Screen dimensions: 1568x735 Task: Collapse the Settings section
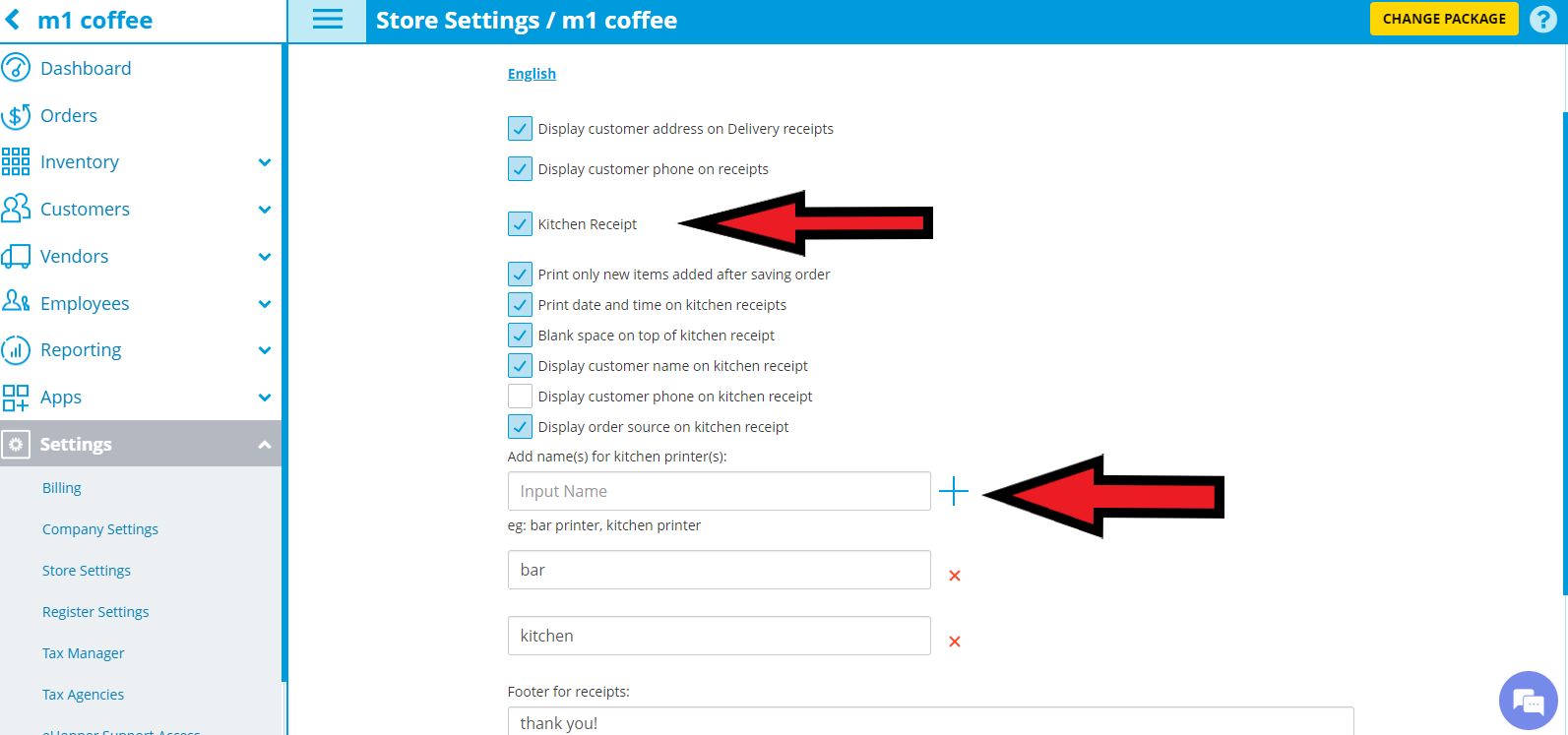264,445
